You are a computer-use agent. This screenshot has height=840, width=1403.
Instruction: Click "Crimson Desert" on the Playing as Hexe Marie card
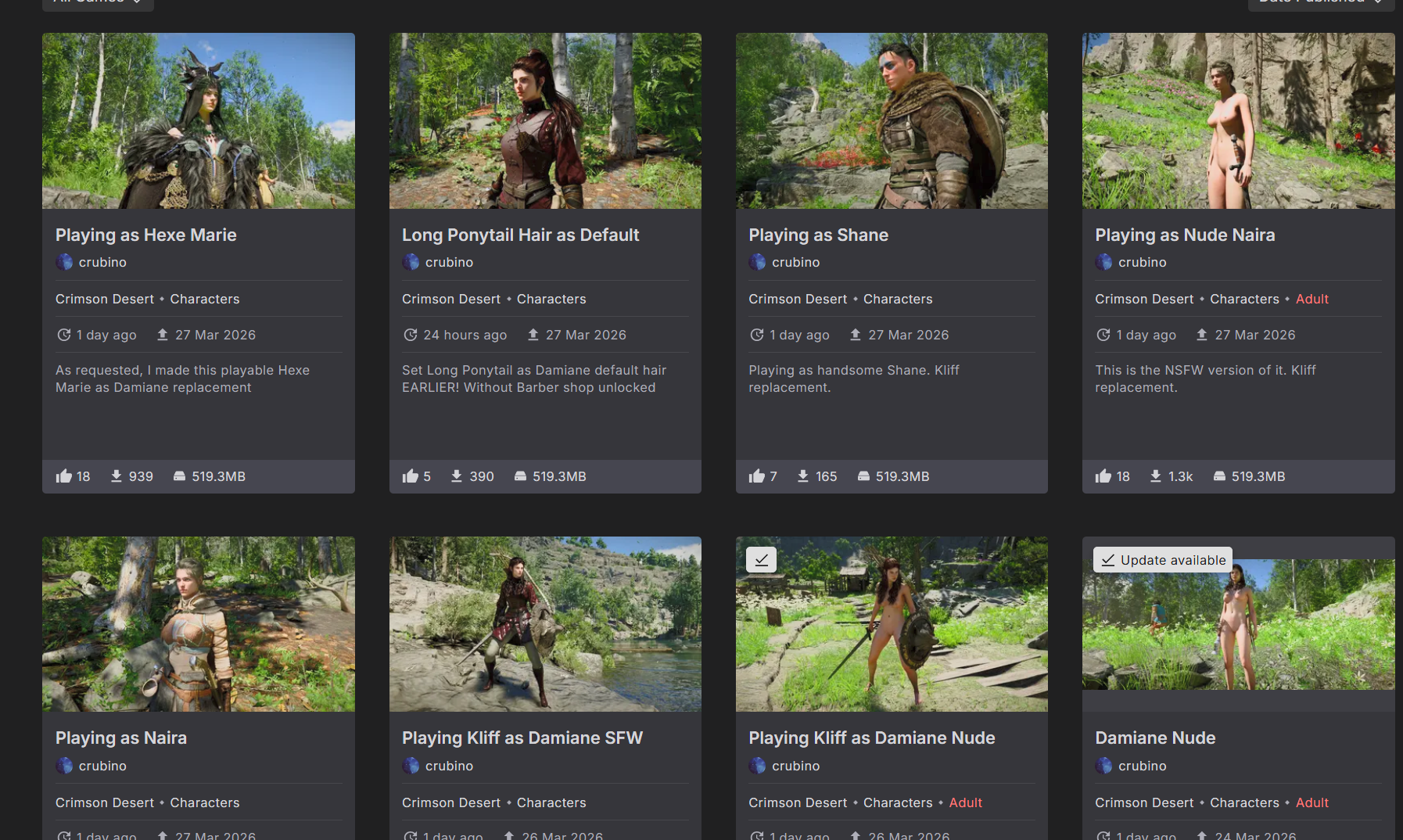coord(105,299)
